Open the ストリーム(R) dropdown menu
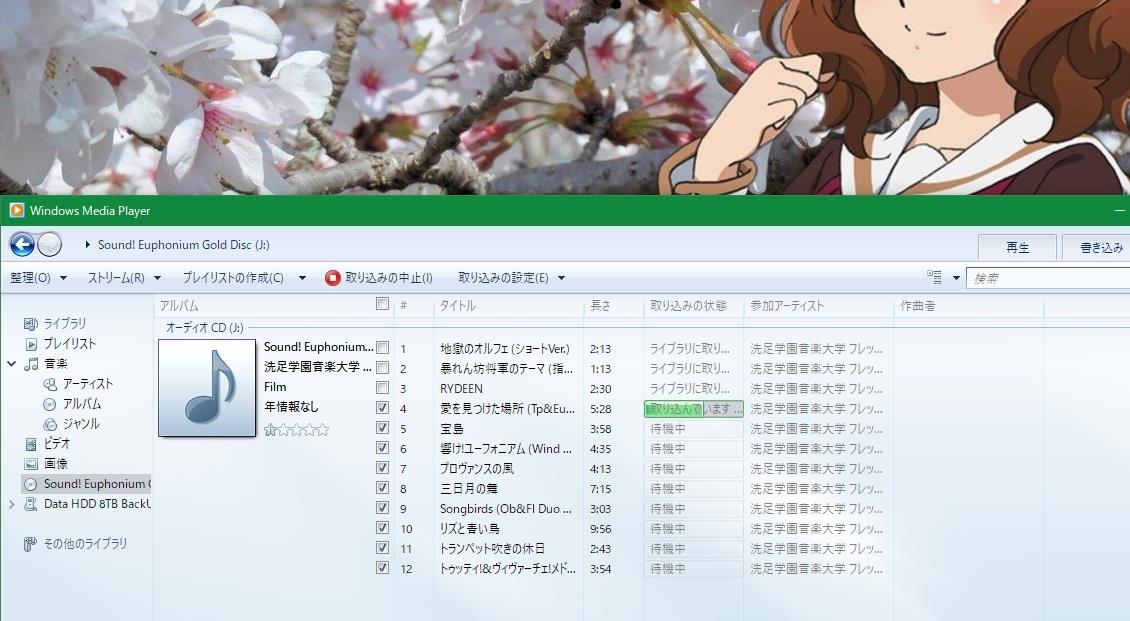Image resolution: width=1130 pixels, height=621 pixels. 124,278
